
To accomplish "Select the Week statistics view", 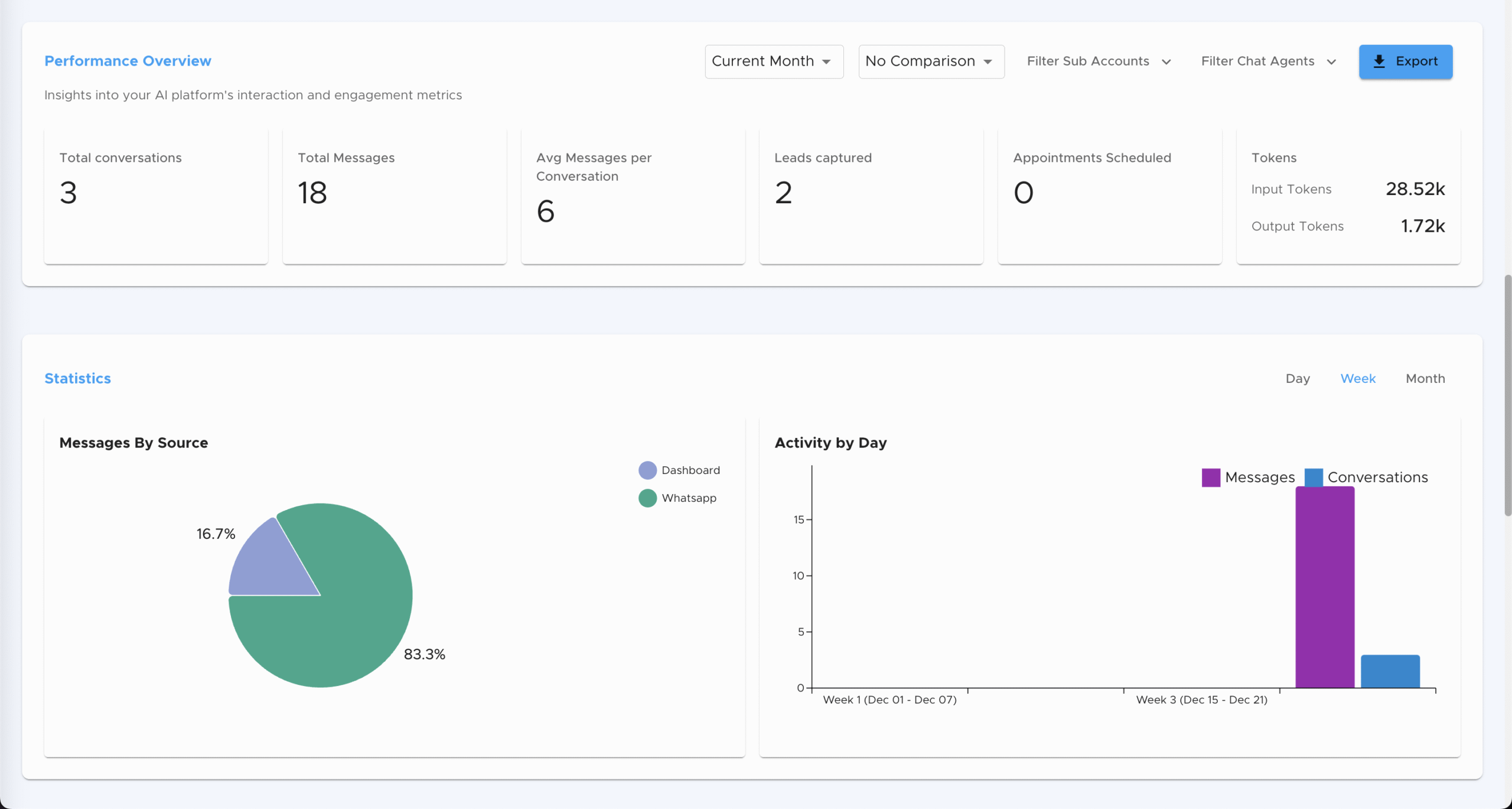I will (1358, 379).
